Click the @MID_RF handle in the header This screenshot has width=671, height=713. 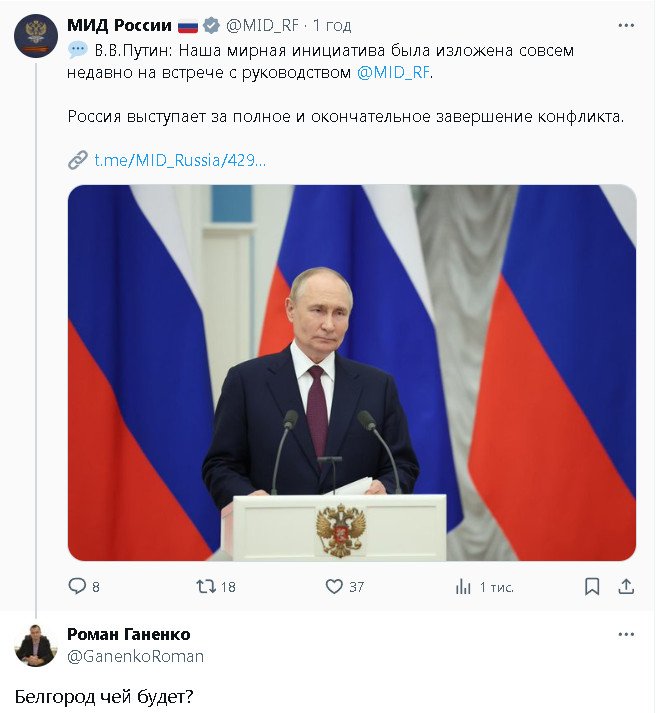point(263,26)
